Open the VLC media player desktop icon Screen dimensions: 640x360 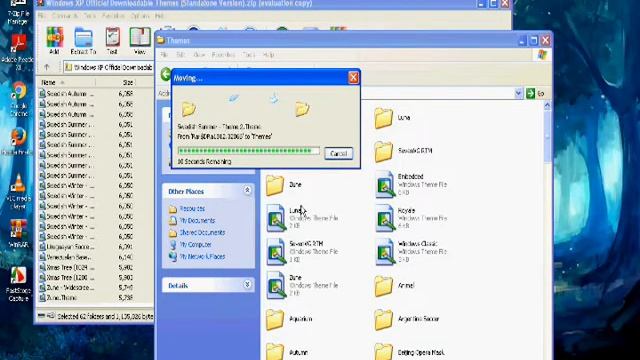click(18, 191)
